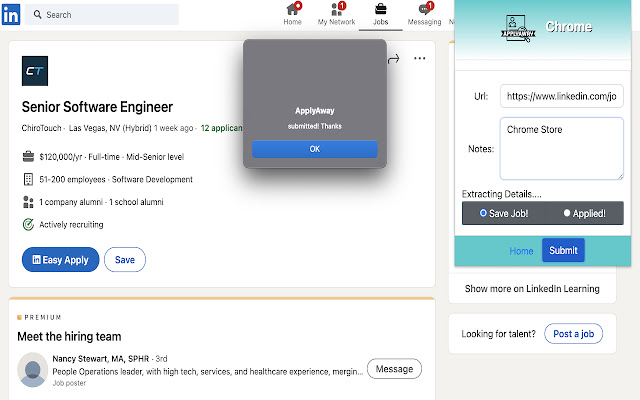Click the alumni people icon
Image resolution: width=640 pixels, height=400 pixels.
28,202
